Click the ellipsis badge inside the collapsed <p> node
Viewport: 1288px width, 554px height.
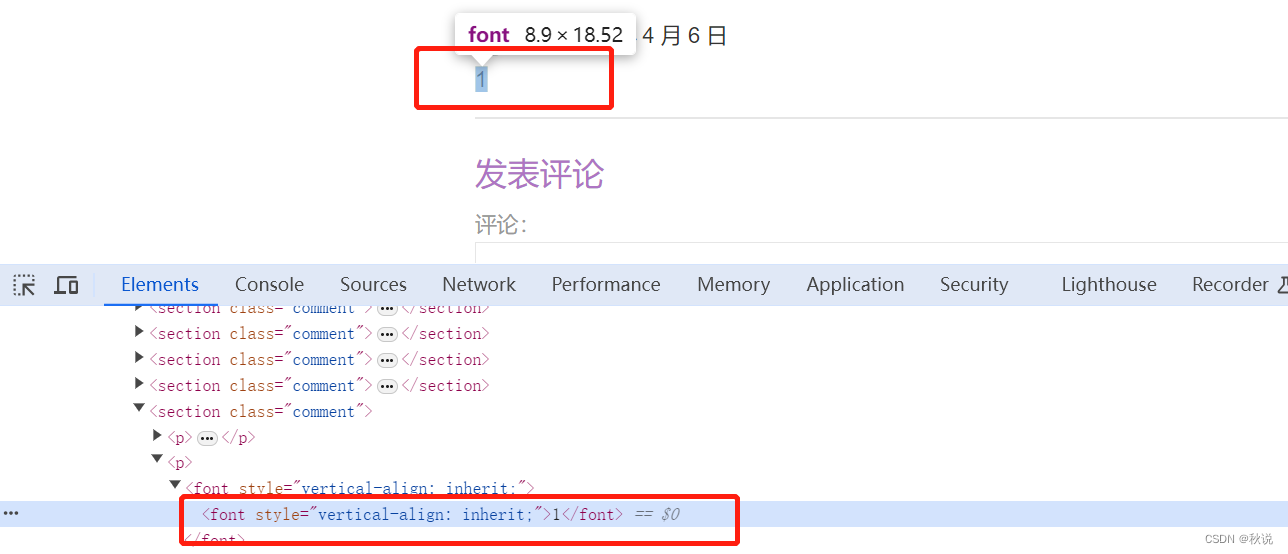(207, 438)
